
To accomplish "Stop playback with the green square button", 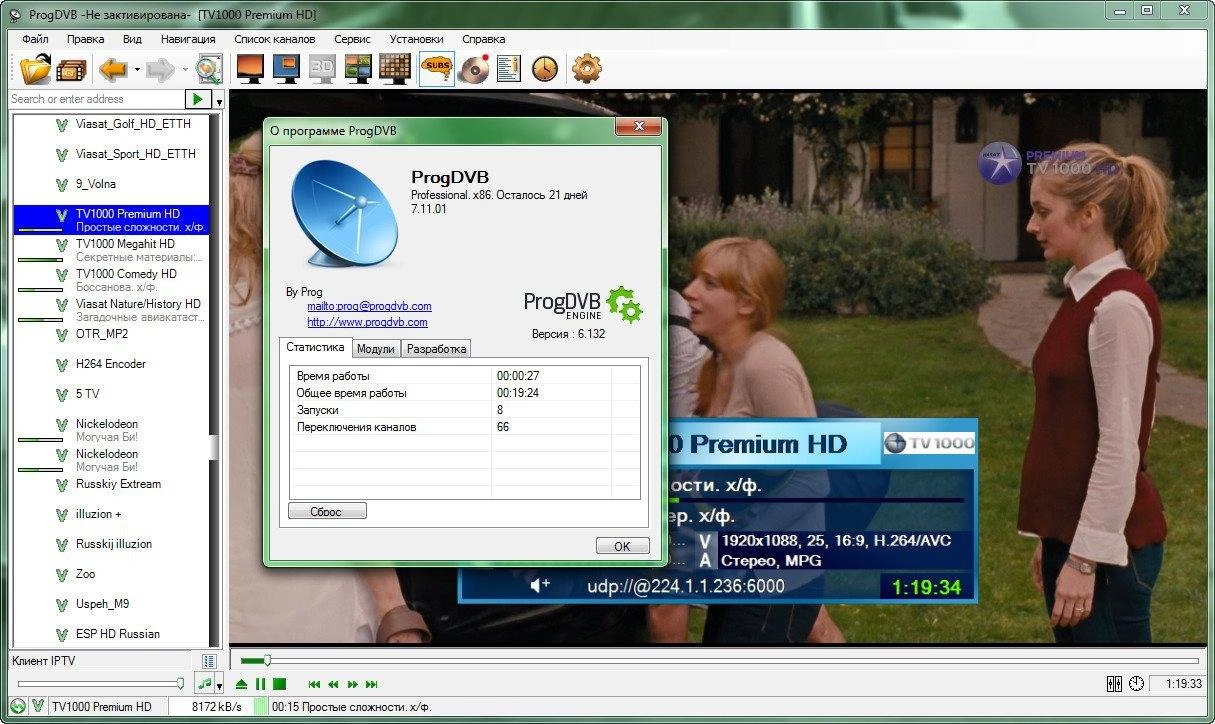I will pyautogui.click(x=280, y=684).
